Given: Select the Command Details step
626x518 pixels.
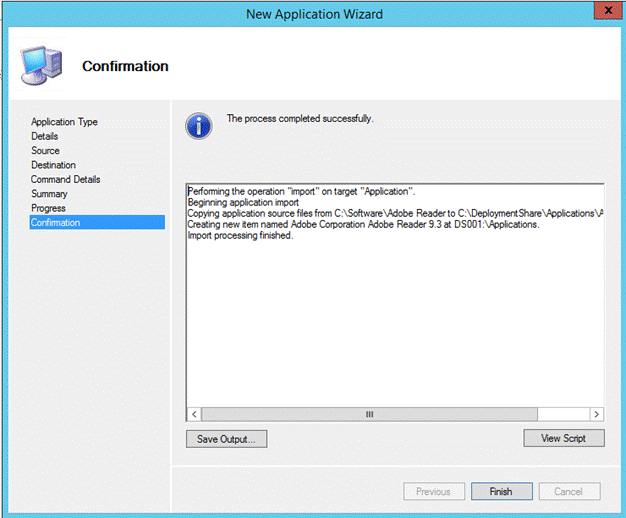Looking at the screenshot, I should pyautogui.click(x=65, y=180).
